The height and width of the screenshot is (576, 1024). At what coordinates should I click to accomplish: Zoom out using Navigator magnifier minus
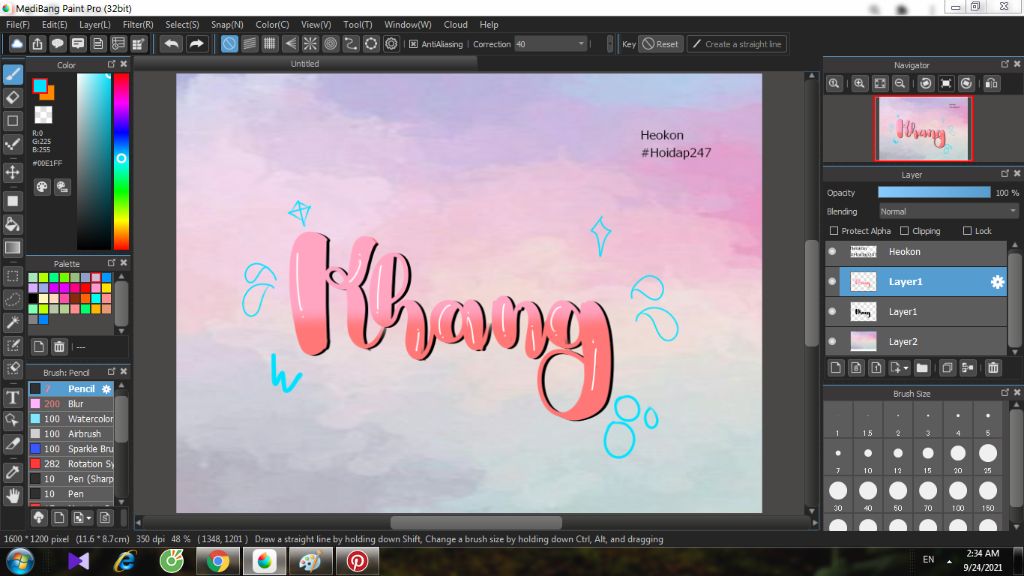[x=900, y=84]
